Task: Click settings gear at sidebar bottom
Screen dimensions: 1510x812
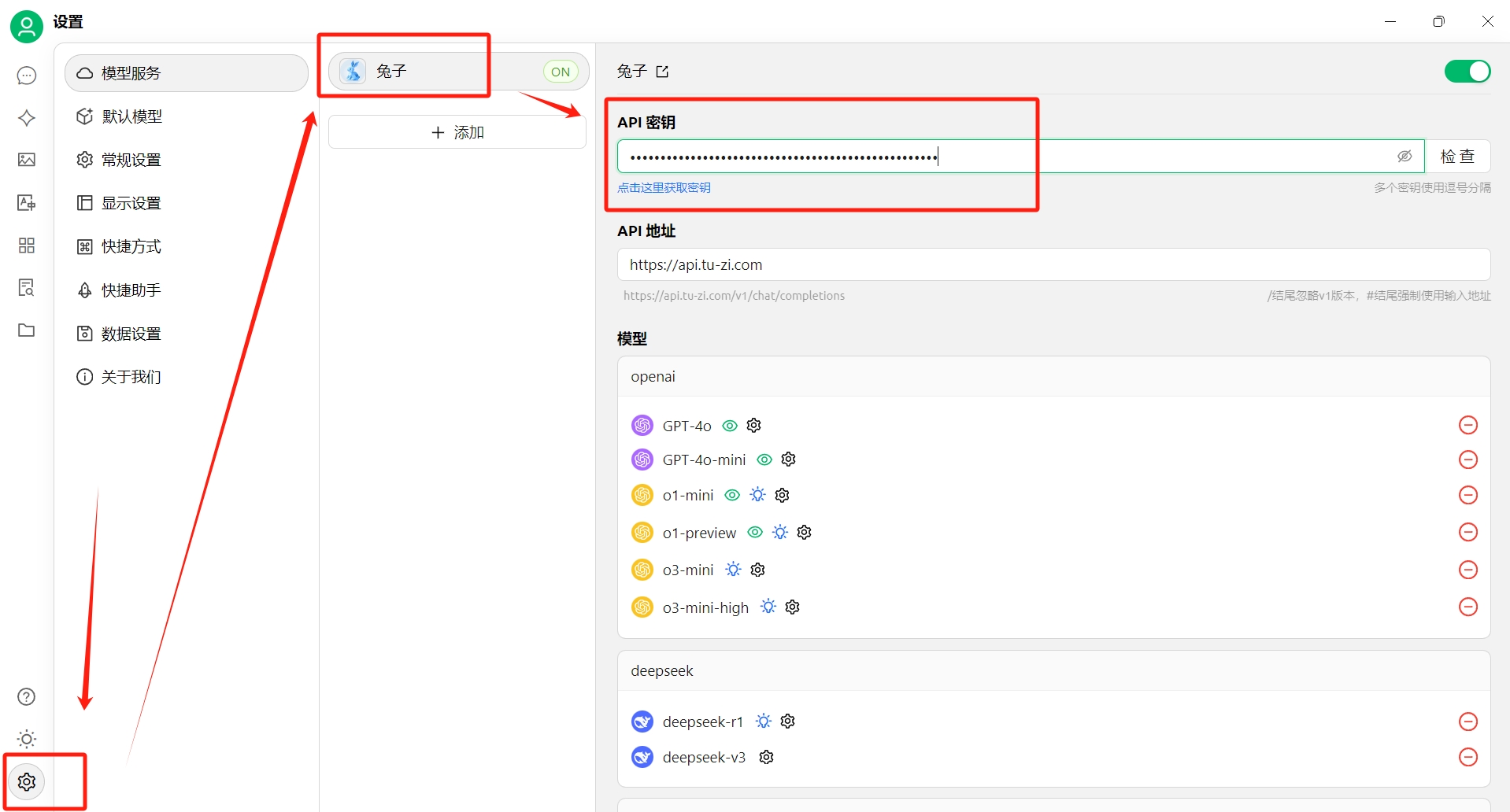Action: pos(27,781)
